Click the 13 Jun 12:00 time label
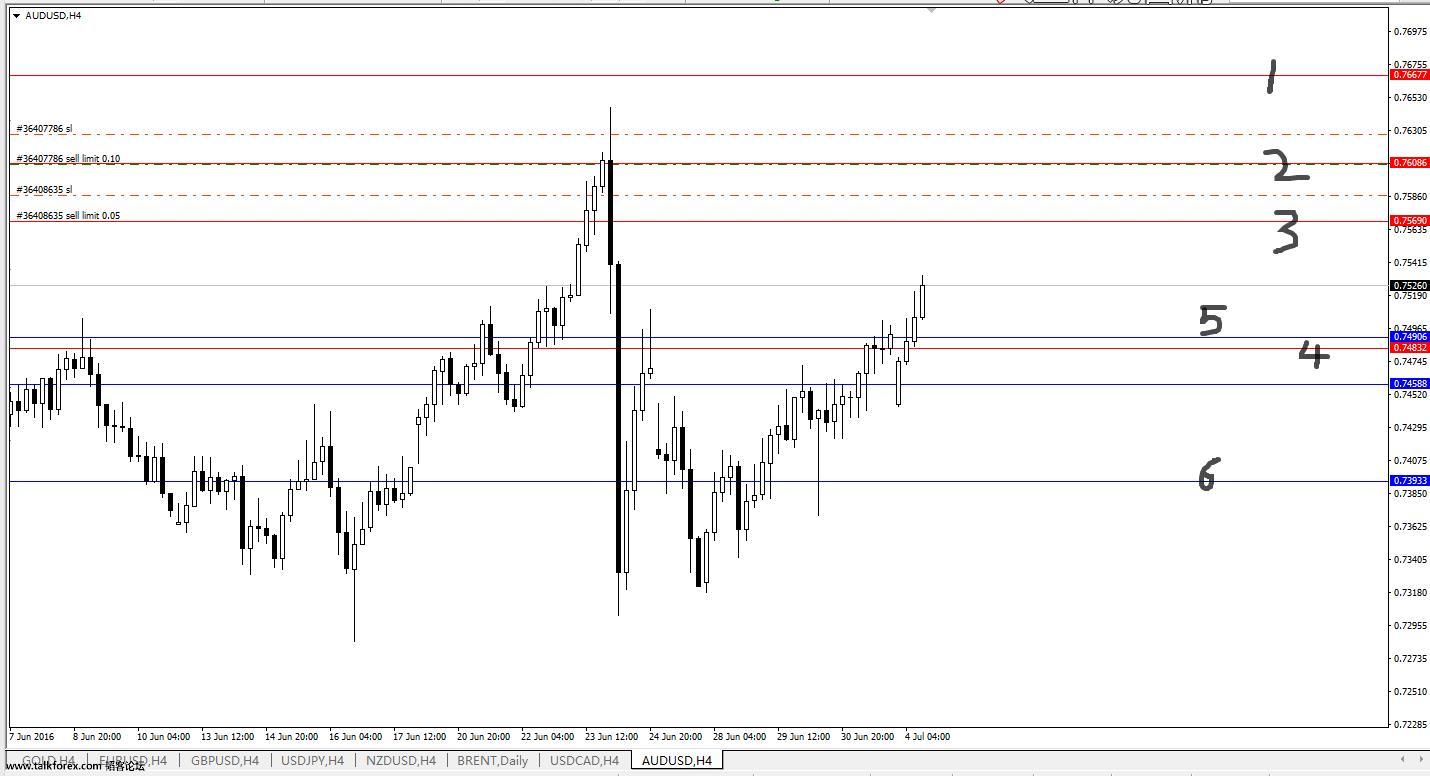The image size is (1430, 776). point(227,737)
